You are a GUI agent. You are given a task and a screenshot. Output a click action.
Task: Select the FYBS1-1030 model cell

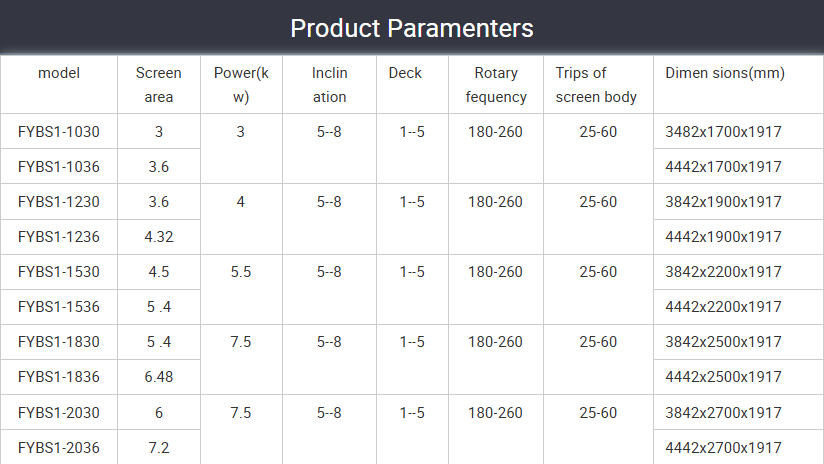[59, 131]
